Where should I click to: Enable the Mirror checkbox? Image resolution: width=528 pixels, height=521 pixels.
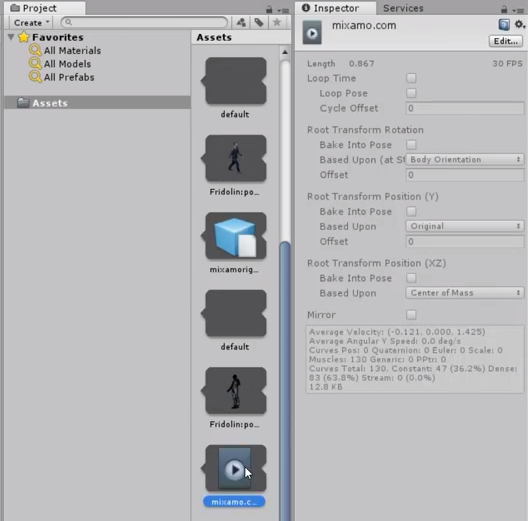[x=411, y=315]
